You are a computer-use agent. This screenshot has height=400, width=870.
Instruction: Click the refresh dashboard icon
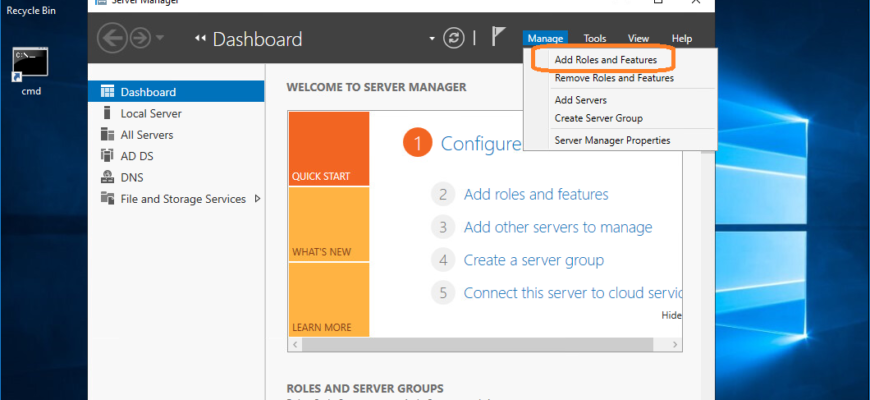tap(454, 38)
